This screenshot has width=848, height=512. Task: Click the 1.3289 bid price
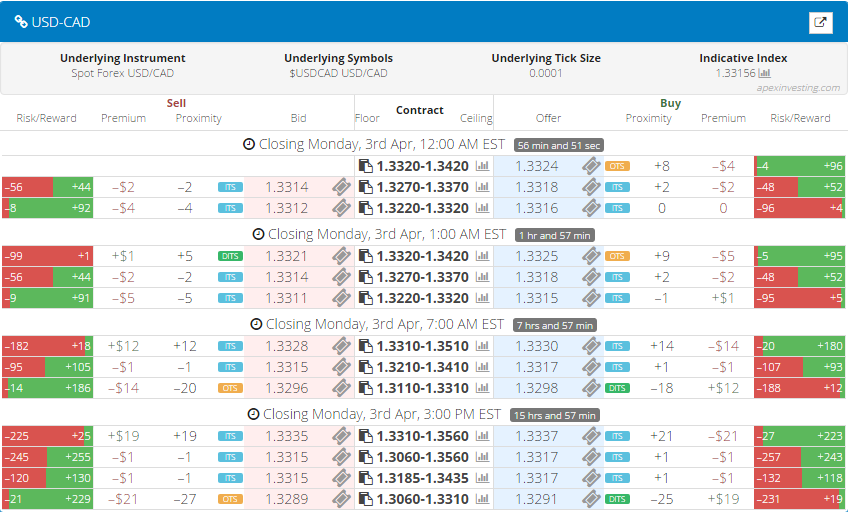click(287, 499)
